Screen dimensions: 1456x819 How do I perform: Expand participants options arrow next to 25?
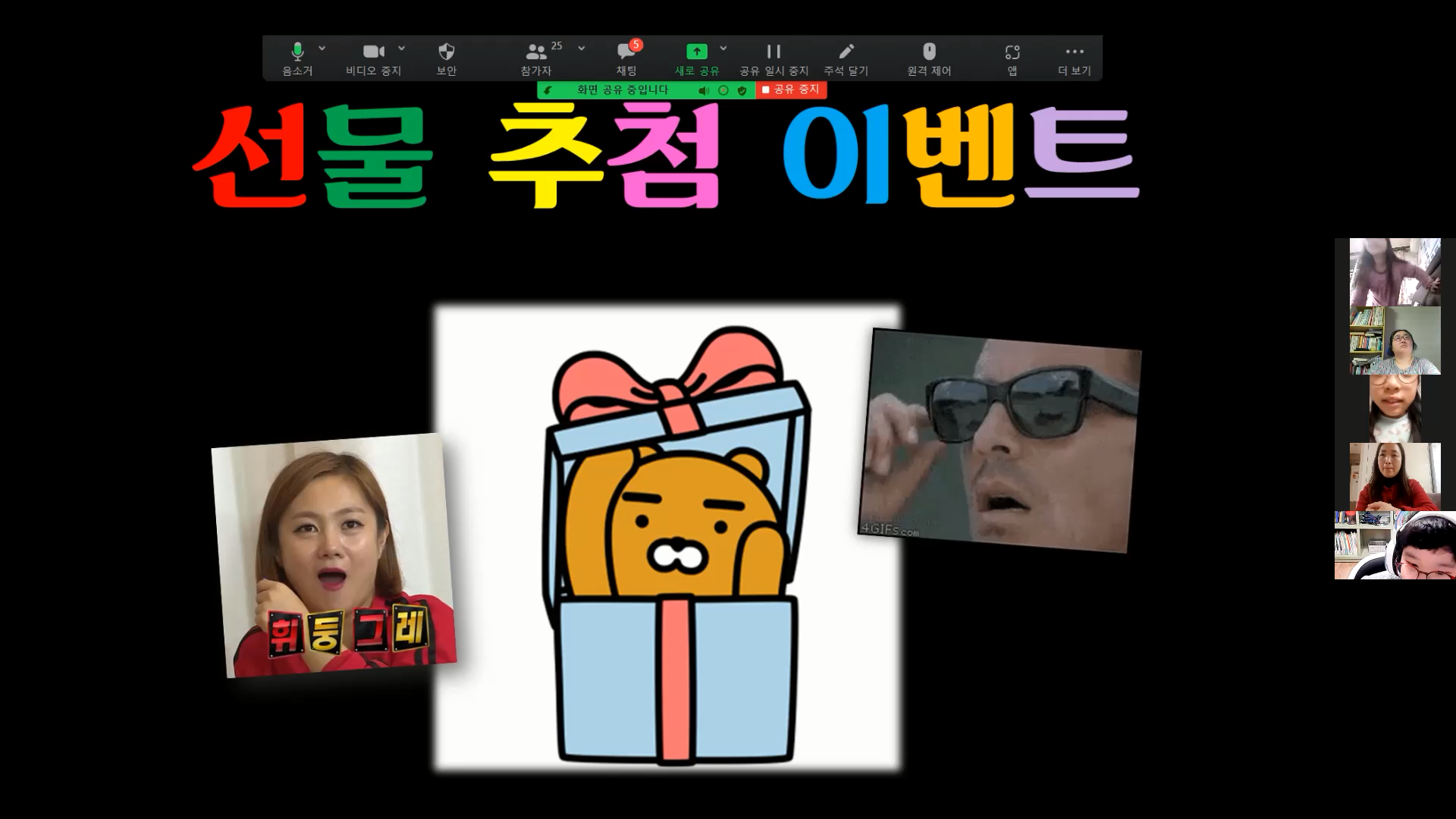tap(582, 48)
